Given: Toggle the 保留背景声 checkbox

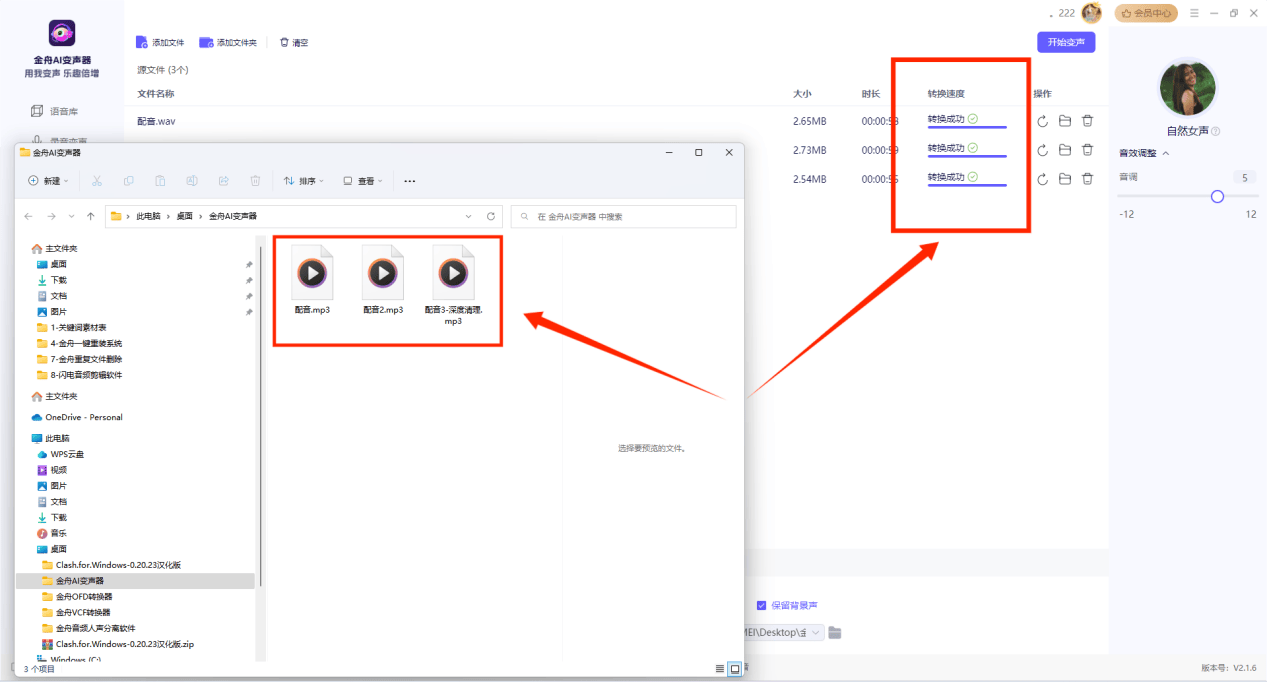Looking at the screenshot, I should pos(762,605).
